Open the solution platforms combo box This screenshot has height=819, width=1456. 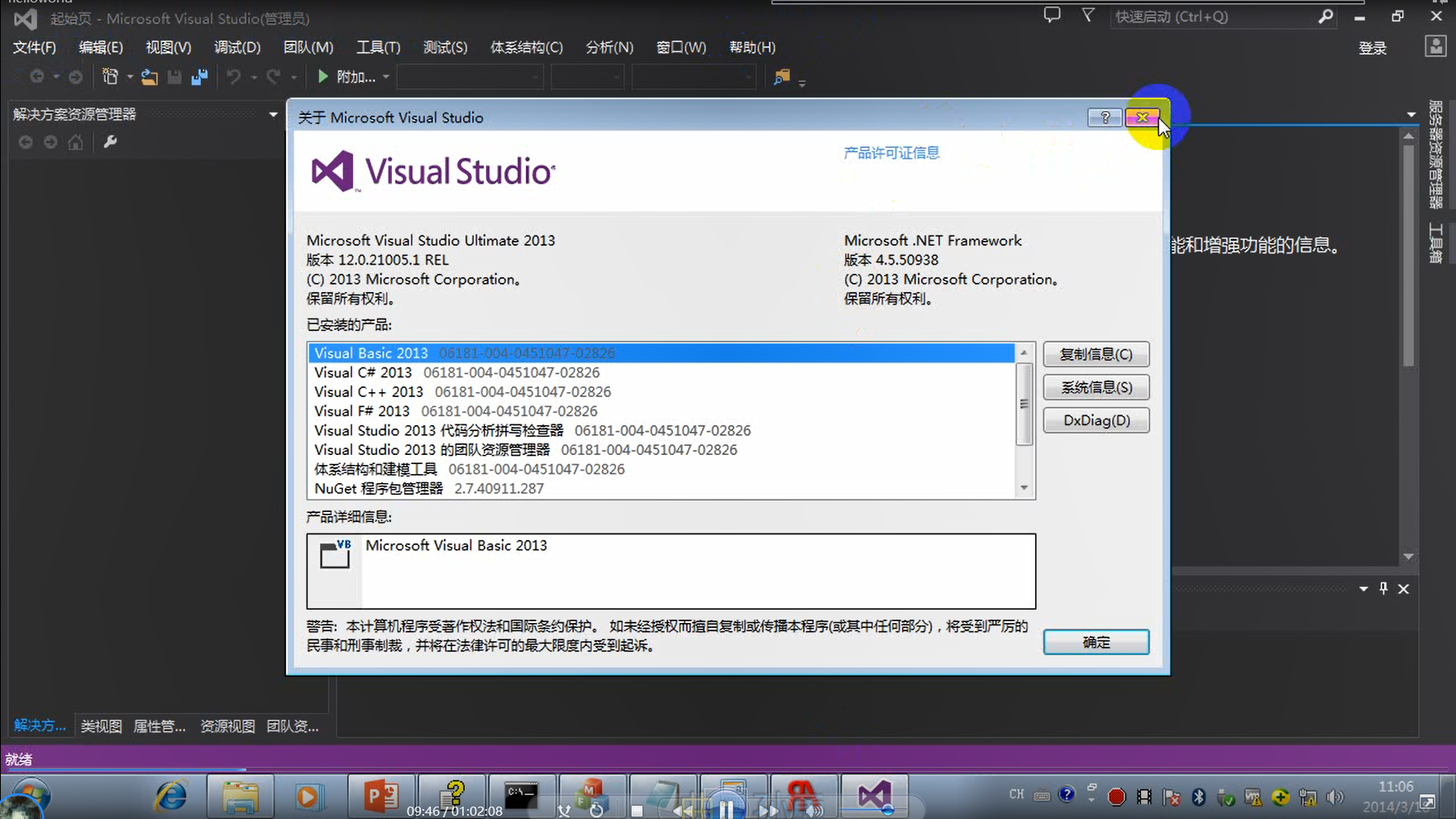point(587,77)
